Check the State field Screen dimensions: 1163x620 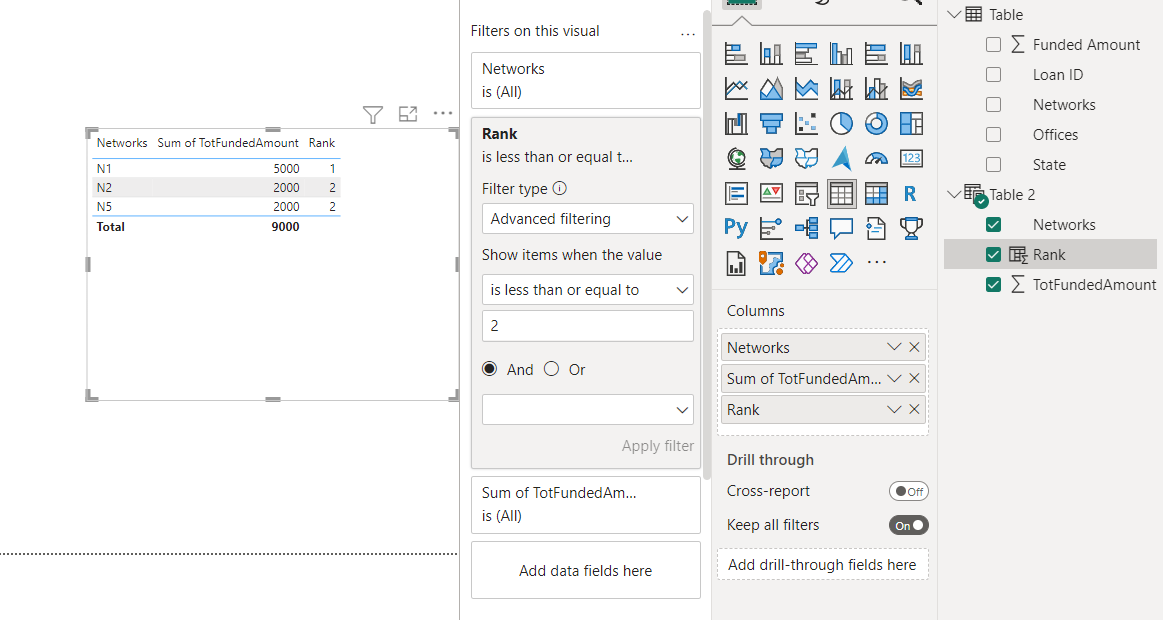coord(994,165)
